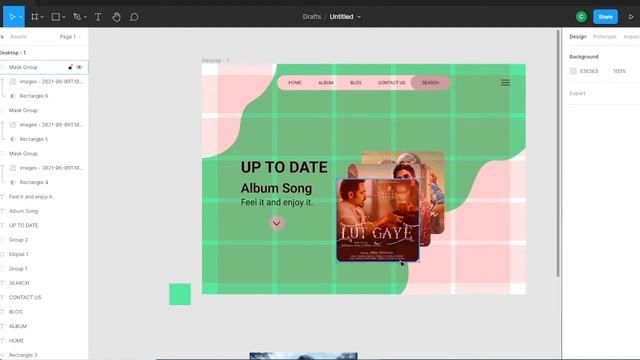The image size is (640, 360).
Task: Select the green square outside the frame
Action: 180,294
